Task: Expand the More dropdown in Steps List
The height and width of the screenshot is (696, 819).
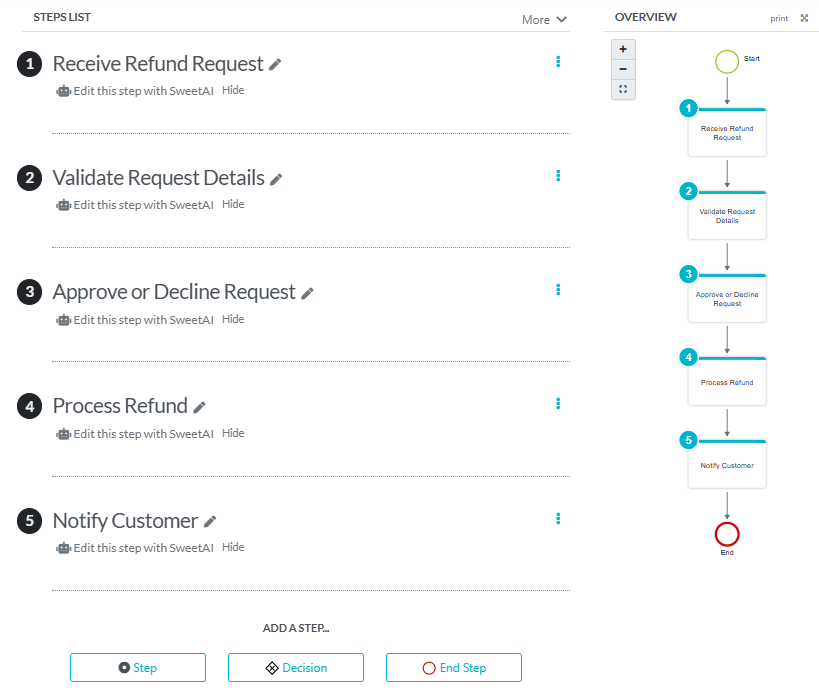Action: tap(544, 20)
